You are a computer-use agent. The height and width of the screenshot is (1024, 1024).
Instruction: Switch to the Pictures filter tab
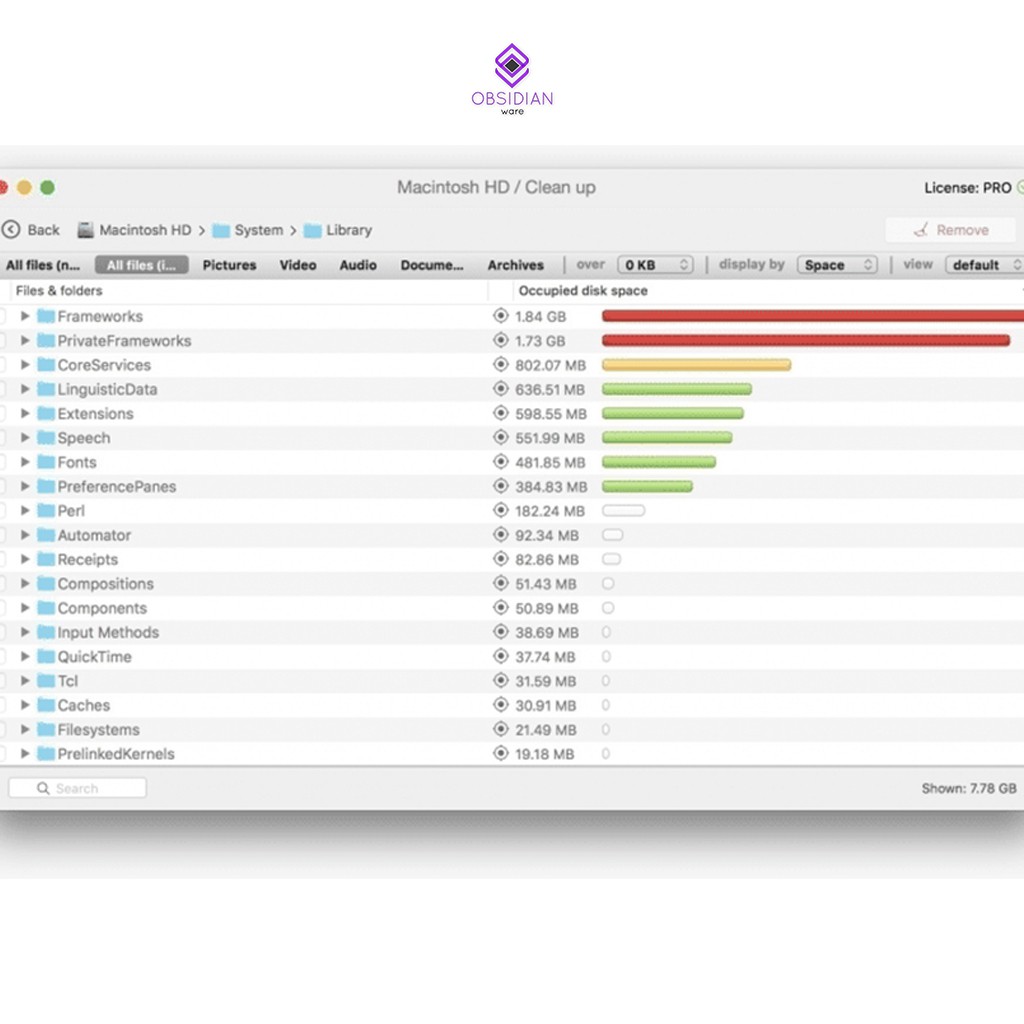point(229,265)
